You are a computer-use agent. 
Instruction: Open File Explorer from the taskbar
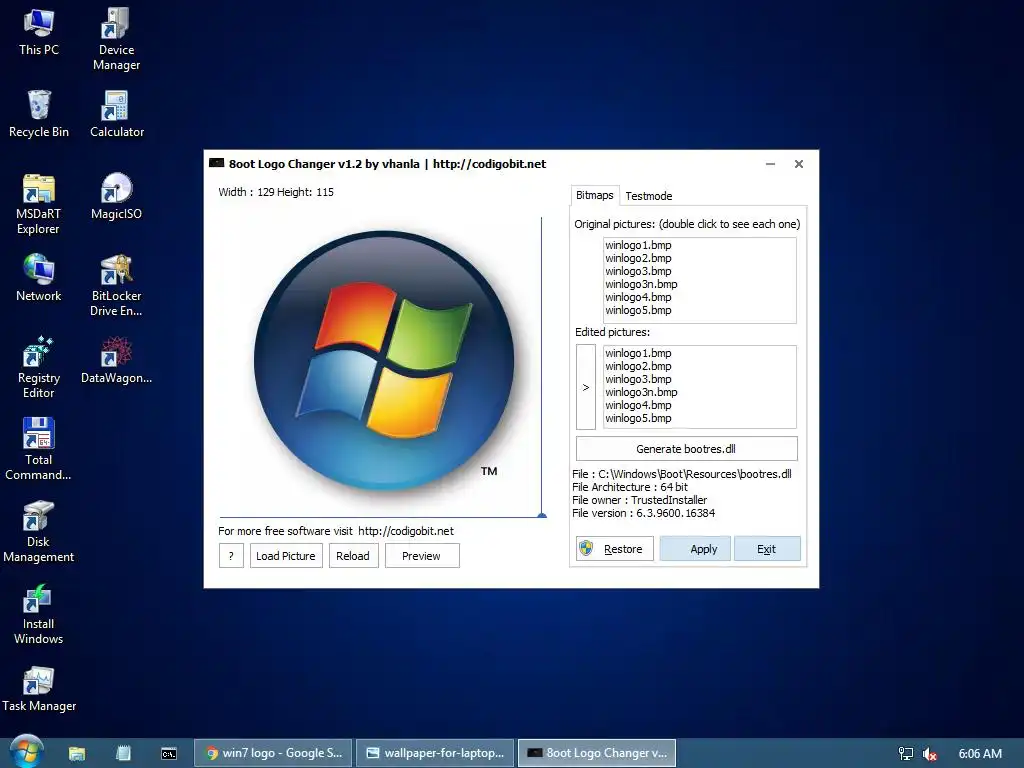77,753
